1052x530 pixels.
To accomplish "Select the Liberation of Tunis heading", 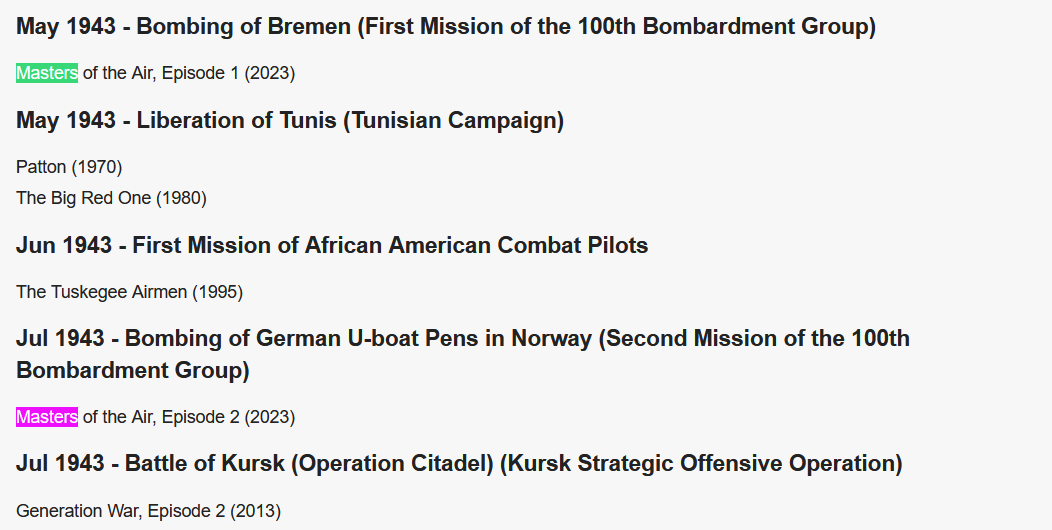I will (290, 120).
